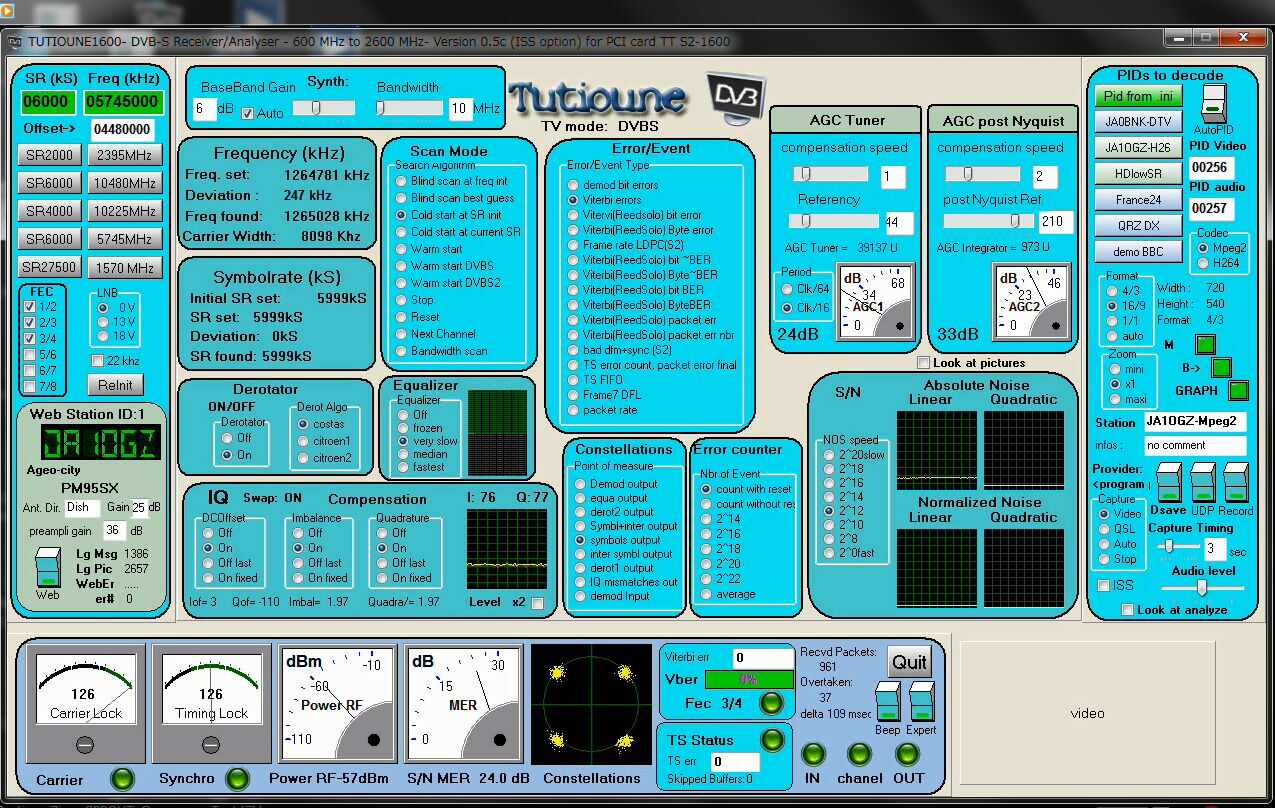Screen dimensions: 1275x808
Task: Click the Power RF dBm meter
Action: tap(338, 704)
